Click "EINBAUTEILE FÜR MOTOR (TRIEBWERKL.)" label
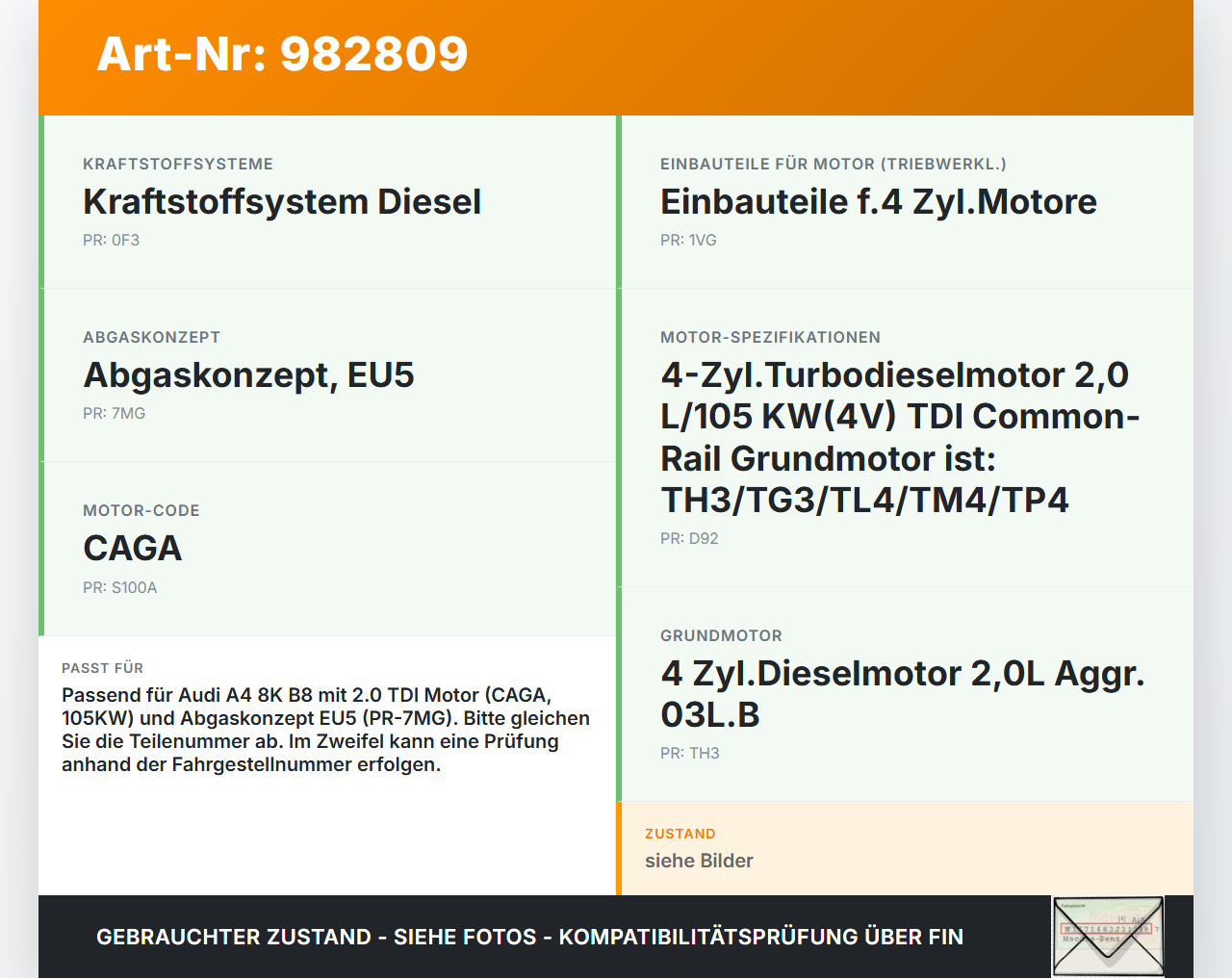Image resolution: width=1232 pixels, height=979 pixels. (x=834, y=164)
